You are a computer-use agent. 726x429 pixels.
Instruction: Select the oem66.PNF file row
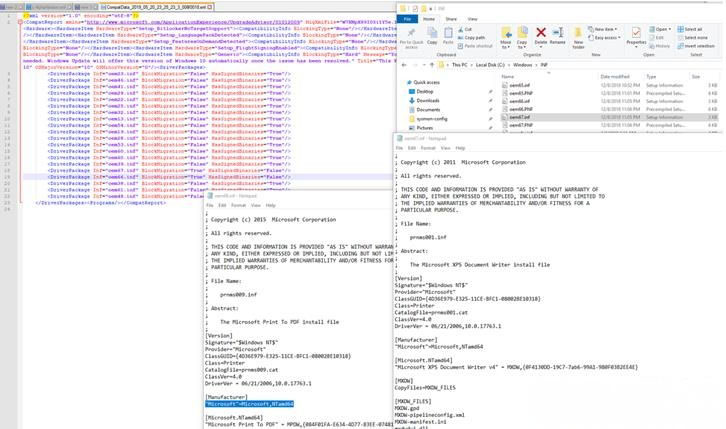tap(610, 109)
